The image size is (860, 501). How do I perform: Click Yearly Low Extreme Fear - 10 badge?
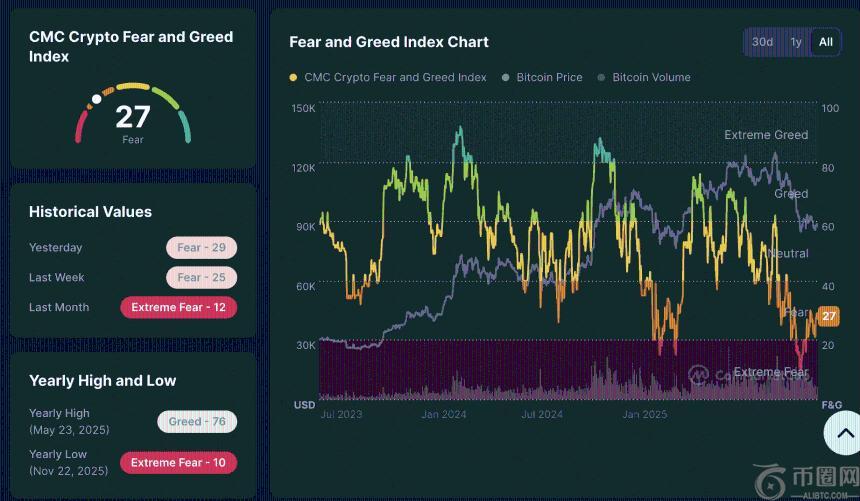point(178,463)
